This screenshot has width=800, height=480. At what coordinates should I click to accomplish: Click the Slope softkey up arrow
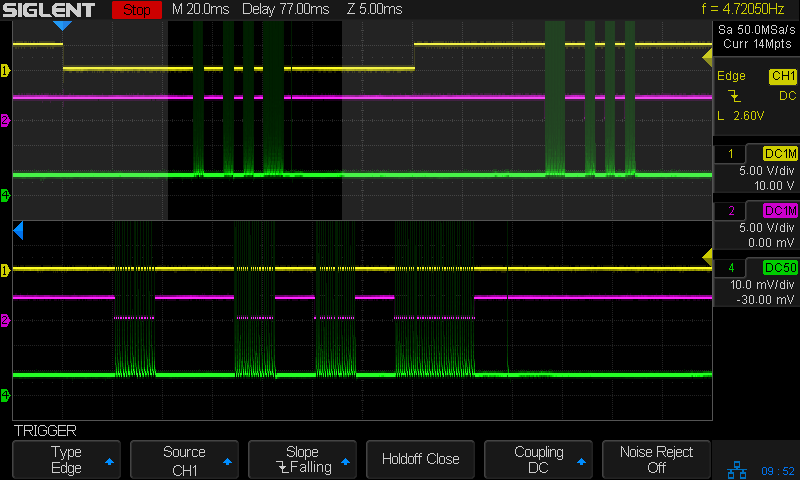point(345,462)
